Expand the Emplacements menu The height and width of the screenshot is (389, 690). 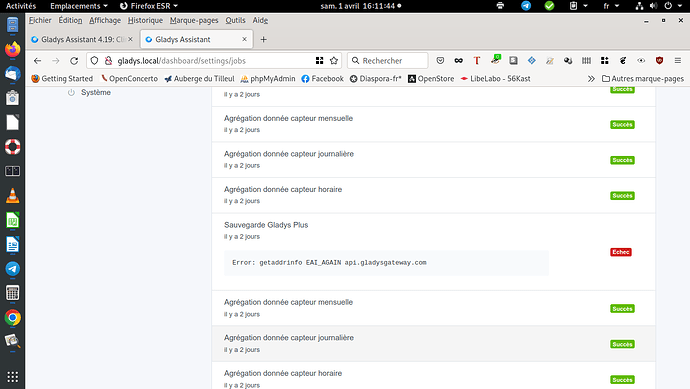(79, 6)
